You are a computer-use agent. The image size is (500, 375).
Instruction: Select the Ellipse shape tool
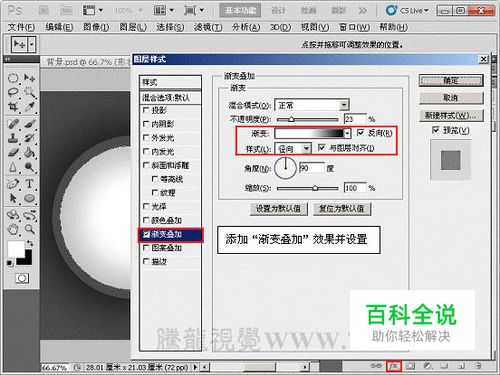click(29, 198)
